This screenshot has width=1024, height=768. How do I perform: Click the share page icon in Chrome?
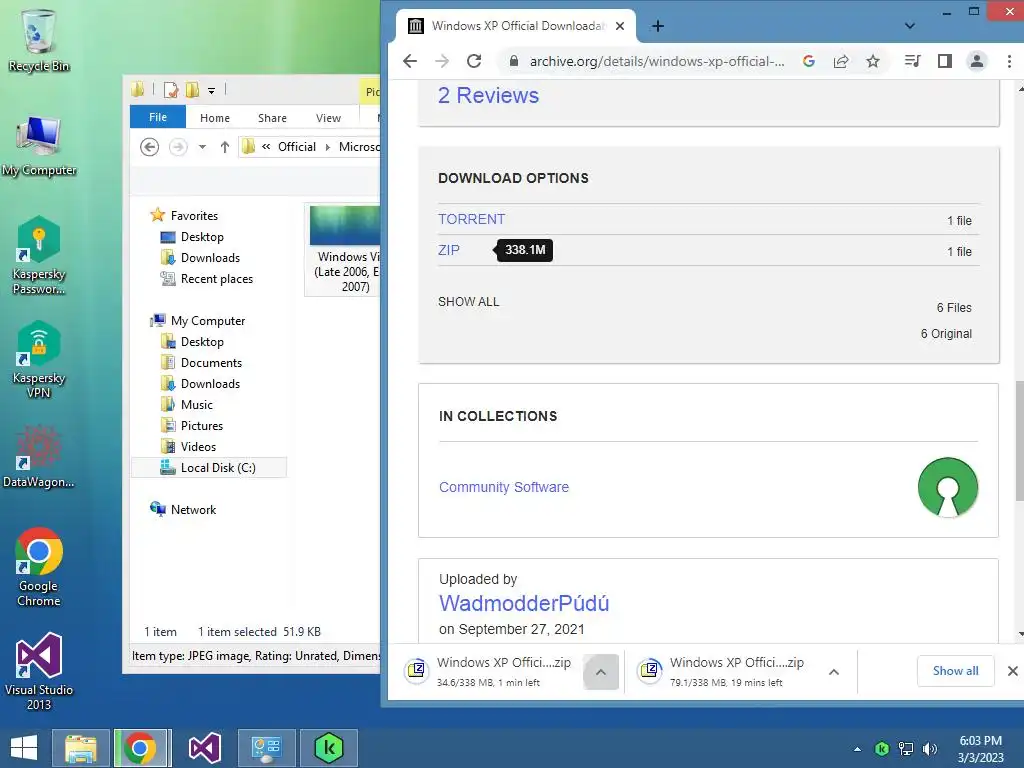841,61
